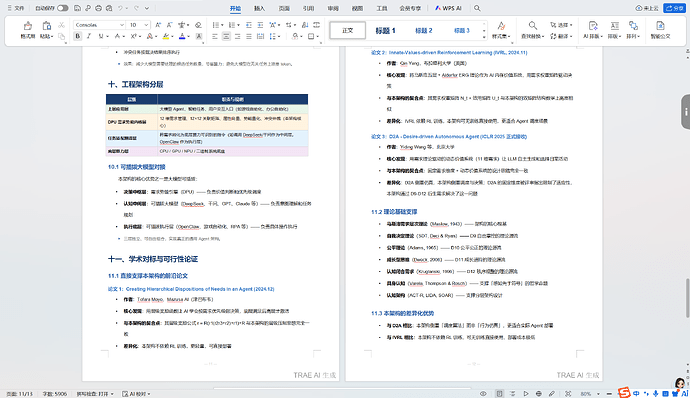This screenshot has height=398, width=690.
Task: Open the Consolas font name dropdown
Action: coord(122,25)
